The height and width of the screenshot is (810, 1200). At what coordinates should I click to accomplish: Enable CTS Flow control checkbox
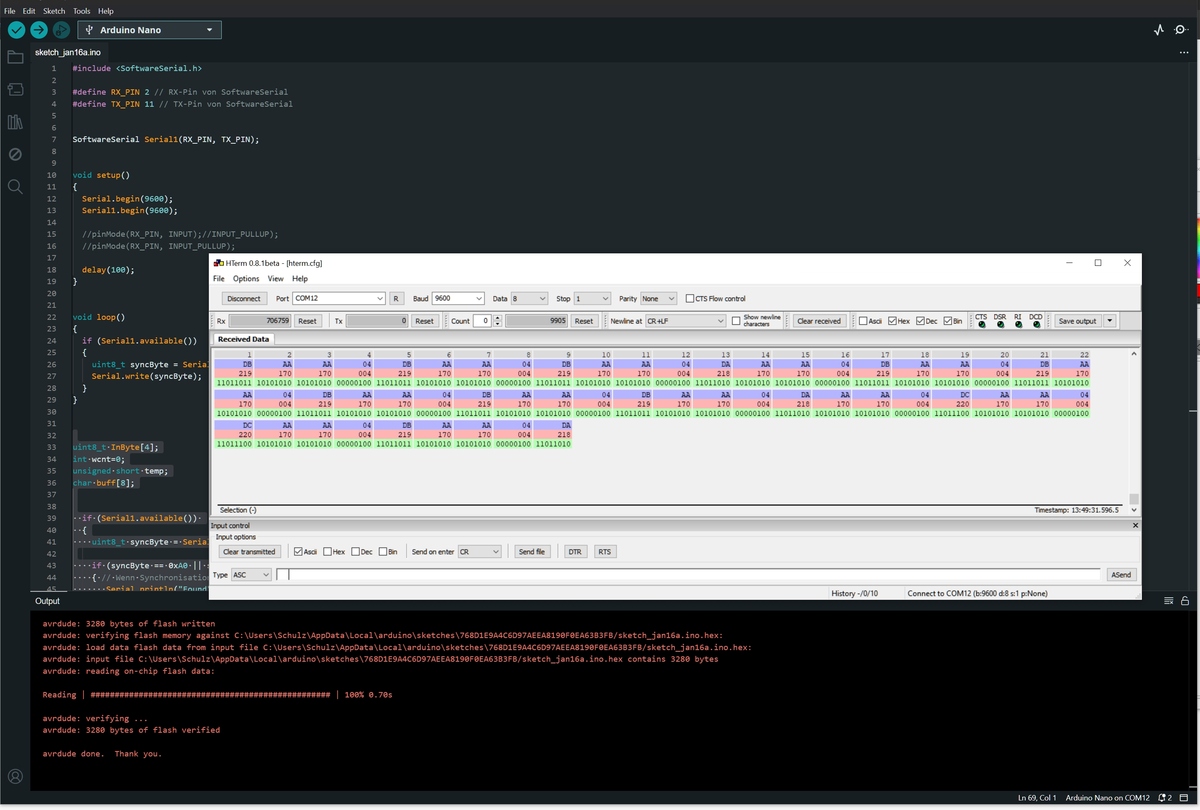coord(689,298)
